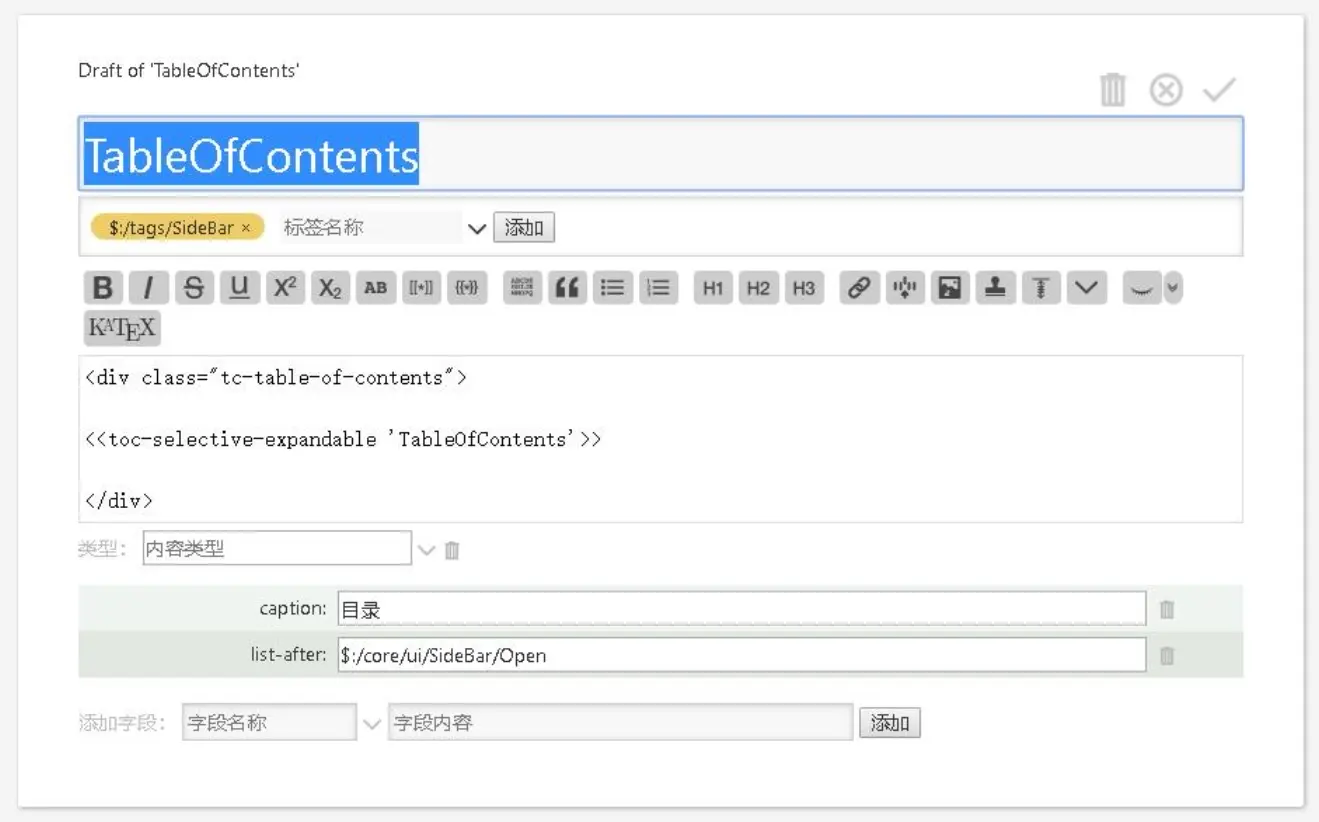Image resolution: width=1319 pixels, height=822 pixels.
Task: Expand the toolbar's more options chevron
Action: pos(1086,288)
